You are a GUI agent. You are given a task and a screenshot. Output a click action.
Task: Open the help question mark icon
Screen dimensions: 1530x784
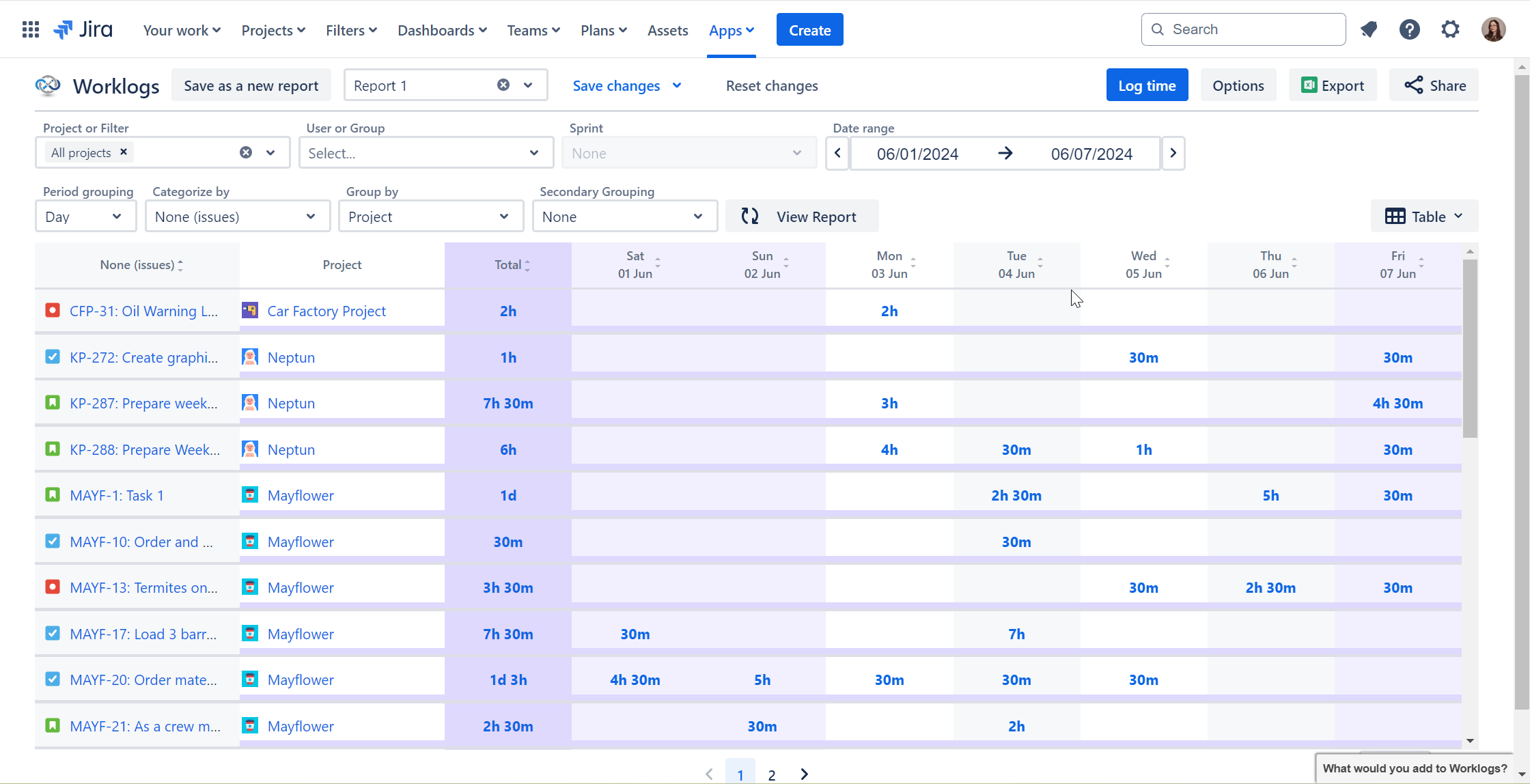[x=1409, y=29]
